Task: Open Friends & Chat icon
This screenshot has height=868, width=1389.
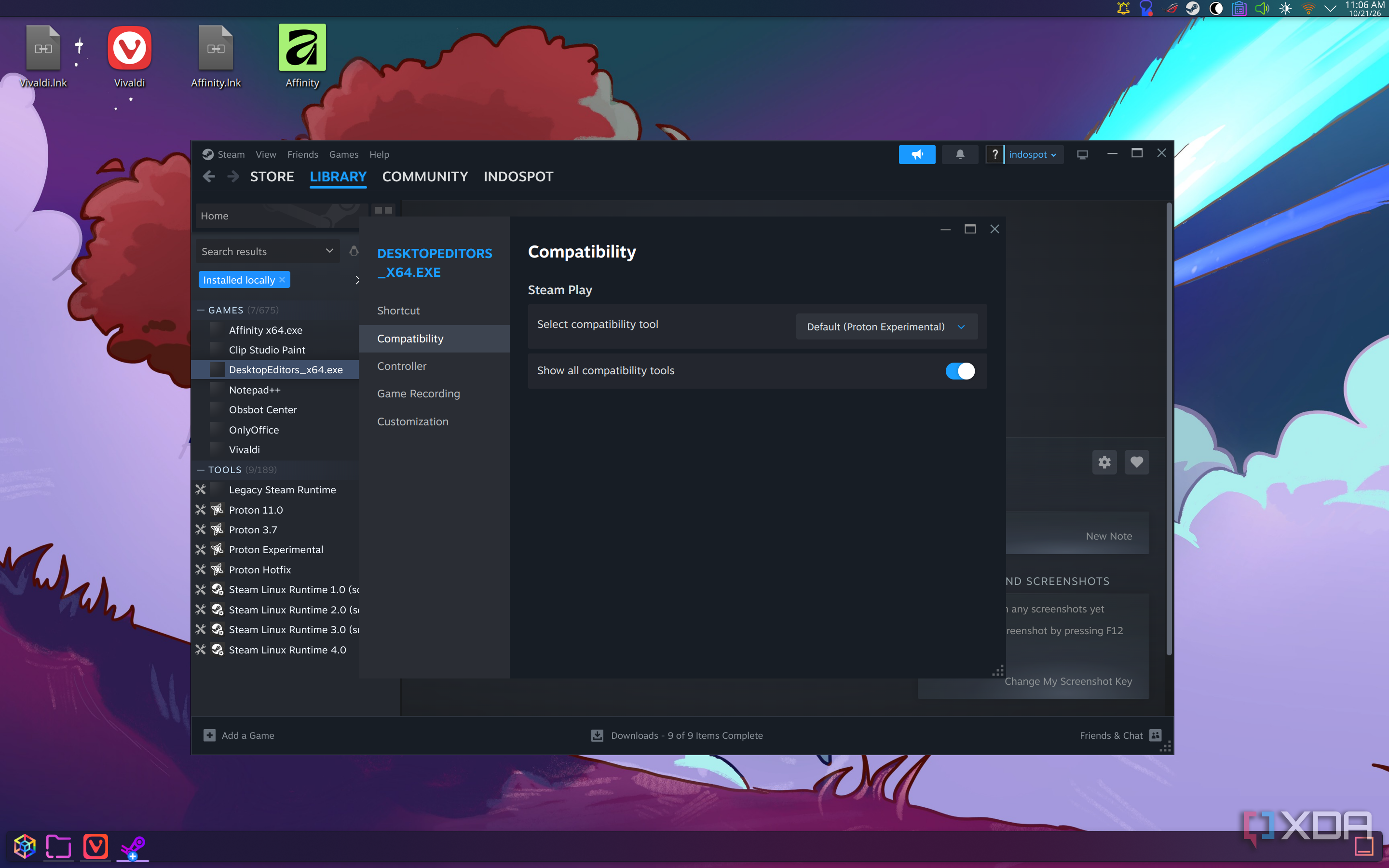Action: pyautogui.click(x=1156, y=735)
